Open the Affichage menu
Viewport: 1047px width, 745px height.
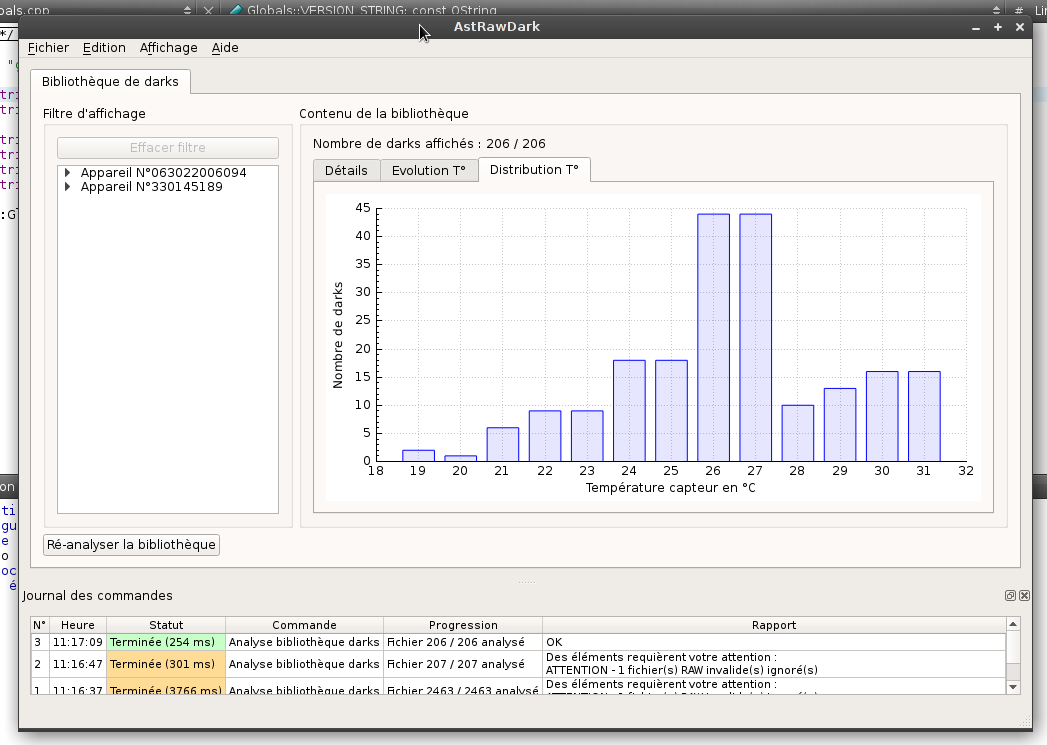(168, 47)
